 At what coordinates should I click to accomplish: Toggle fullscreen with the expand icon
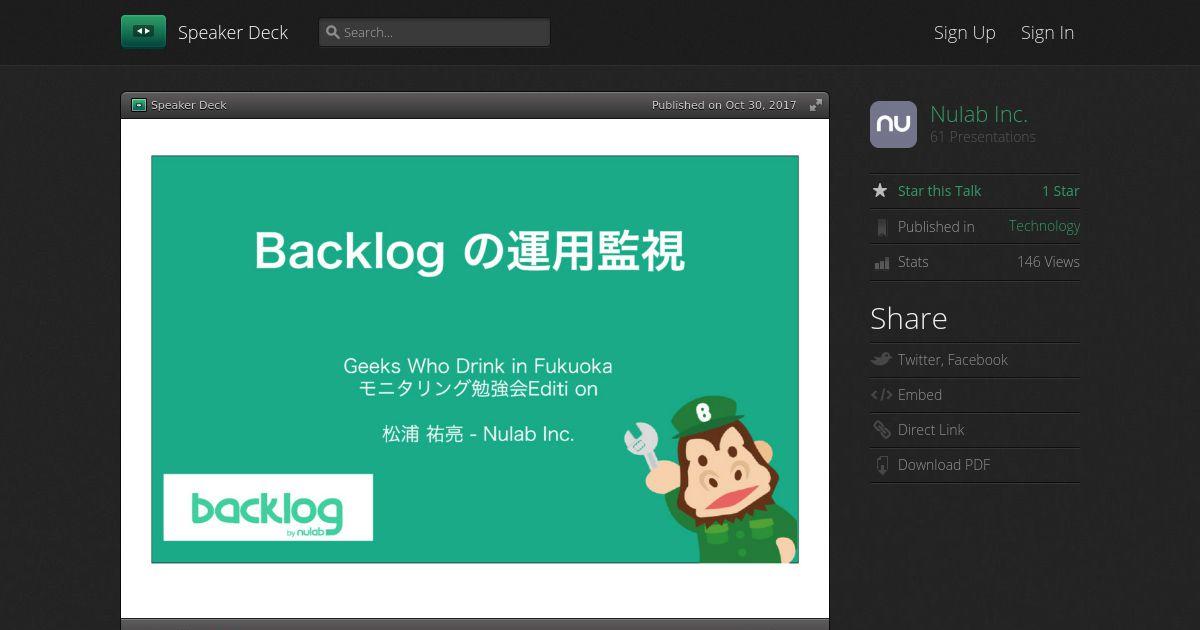816,105
